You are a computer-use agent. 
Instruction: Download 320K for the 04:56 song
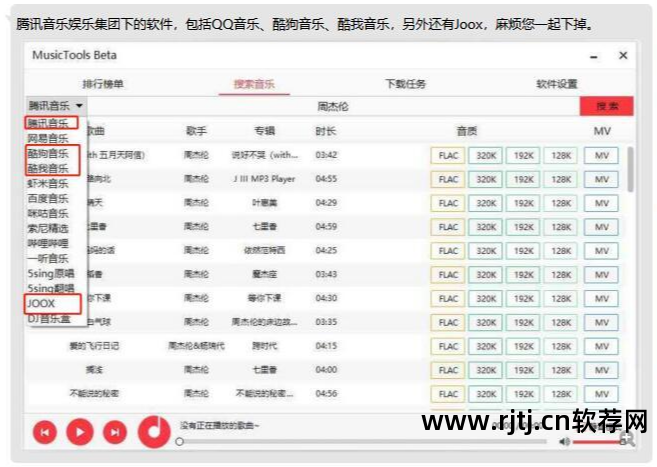pos(486,395)
